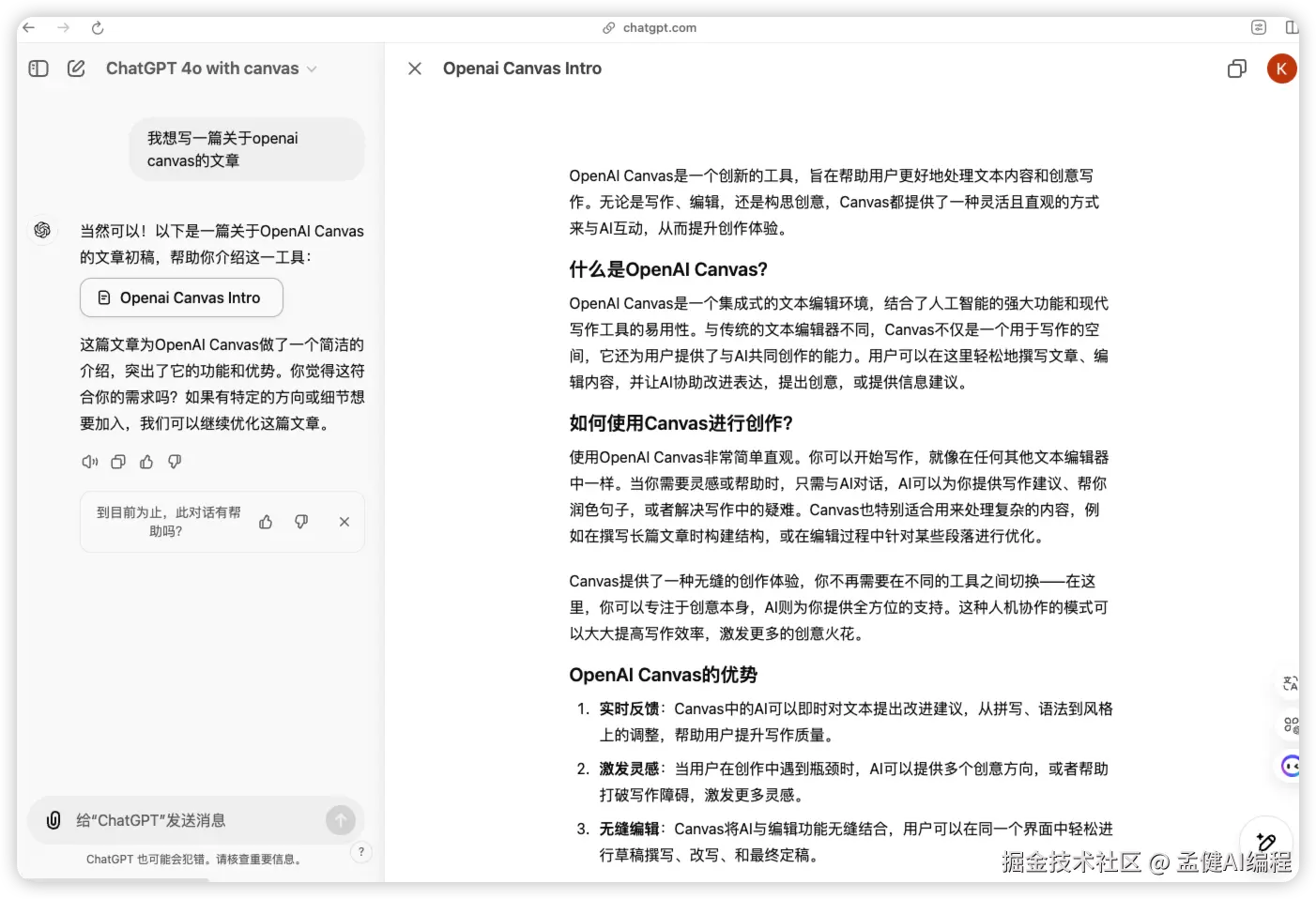
Task: Thumbs down in the conversation helpful prompt
Action: click(x=301, y=522)
